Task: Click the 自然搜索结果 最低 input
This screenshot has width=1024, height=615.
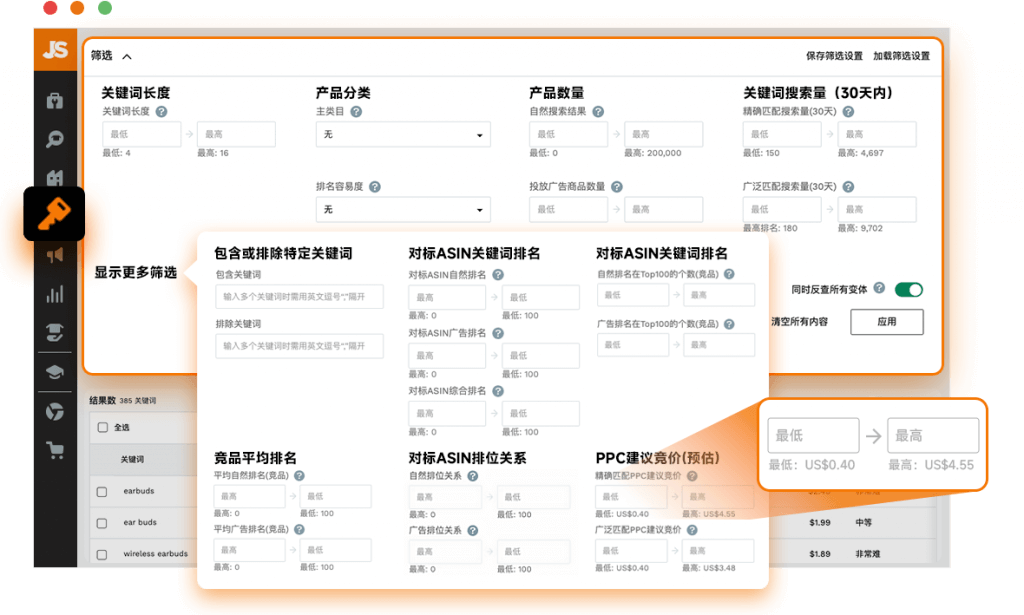Action: tap(568, 134)
